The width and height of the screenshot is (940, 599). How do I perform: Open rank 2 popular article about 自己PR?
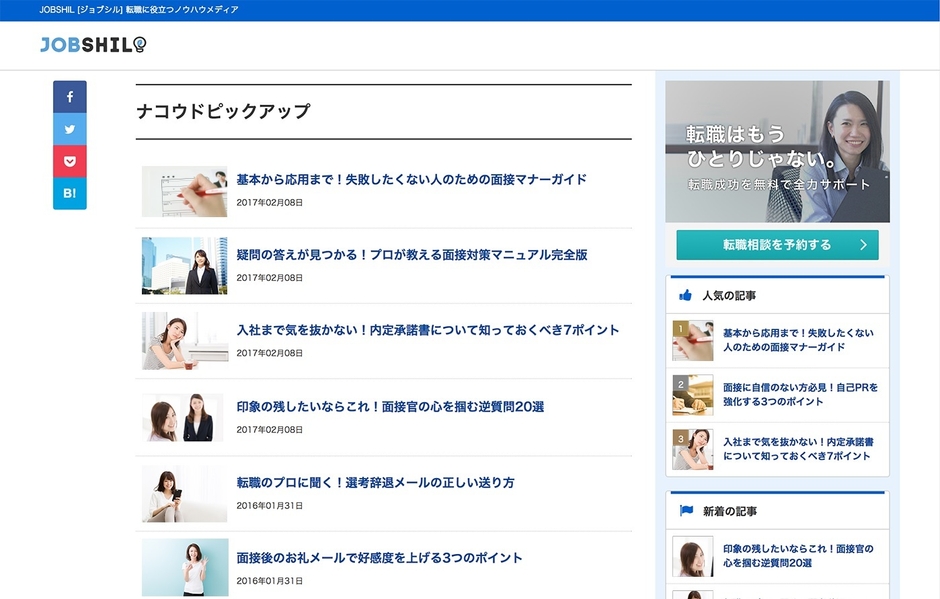point(799,394)
